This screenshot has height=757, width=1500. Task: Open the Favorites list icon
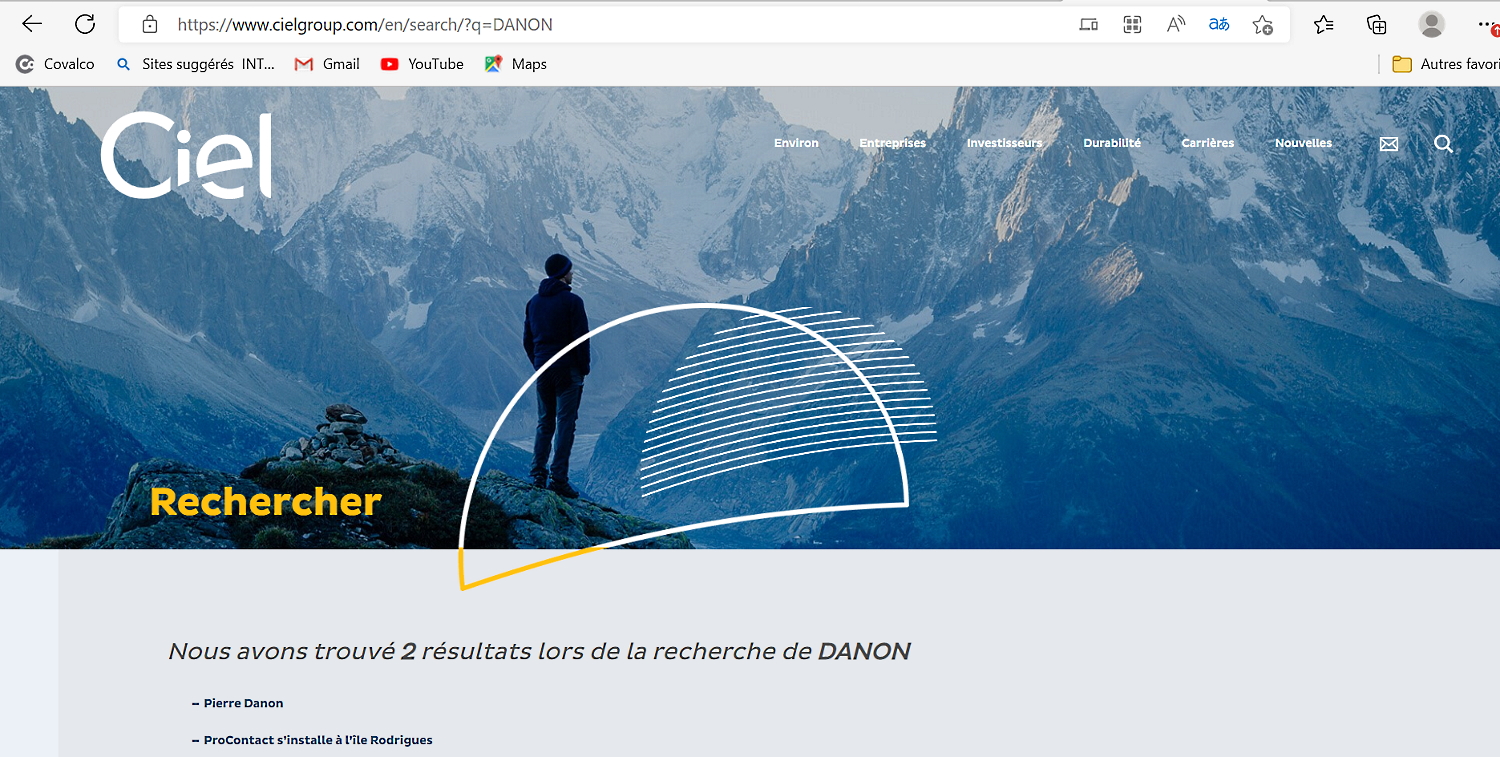[x=1324, y=24]
